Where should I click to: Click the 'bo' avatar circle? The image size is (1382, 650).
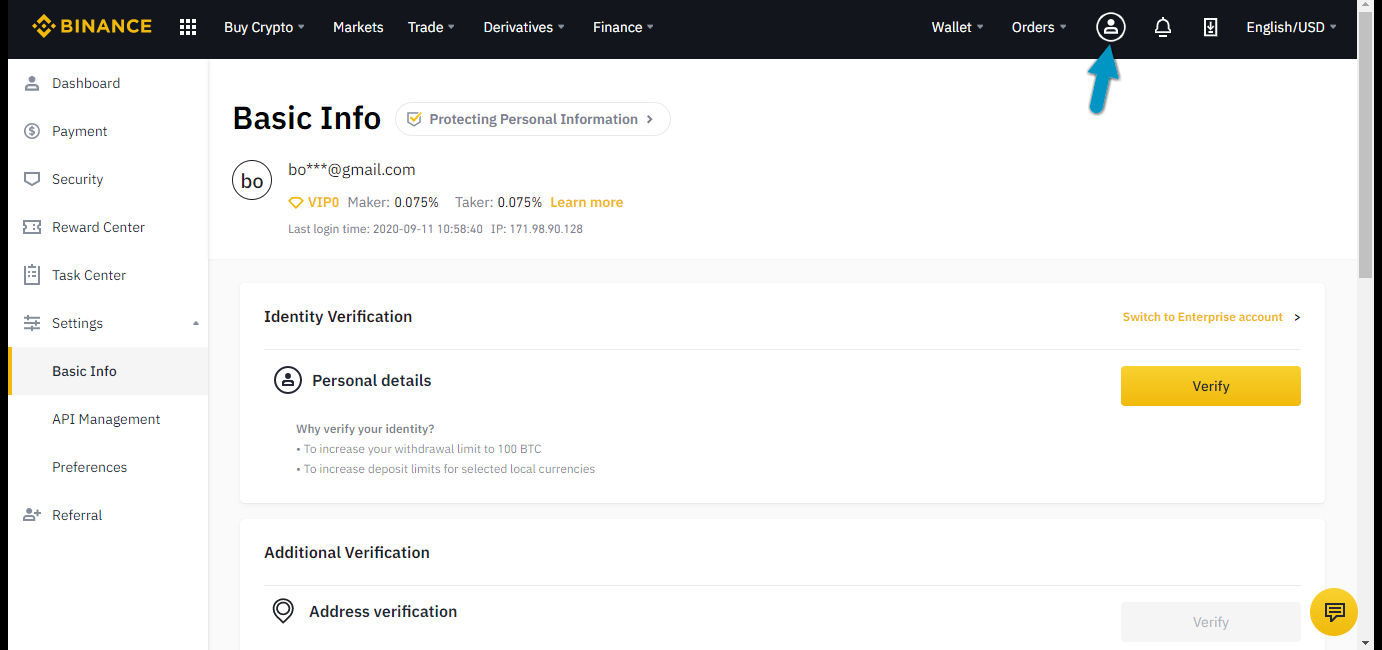point(252,180)
